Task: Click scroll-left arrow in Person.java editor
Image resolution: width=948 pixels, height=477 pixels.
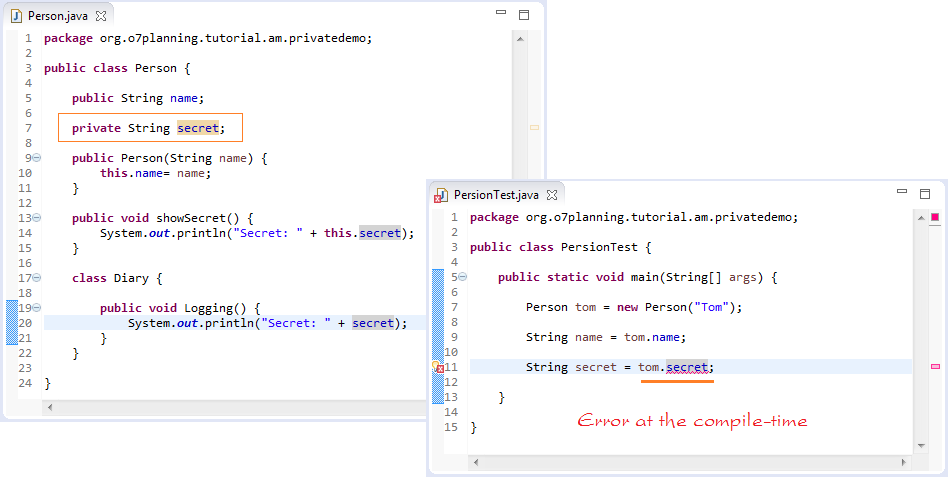Action: [50, 407]
